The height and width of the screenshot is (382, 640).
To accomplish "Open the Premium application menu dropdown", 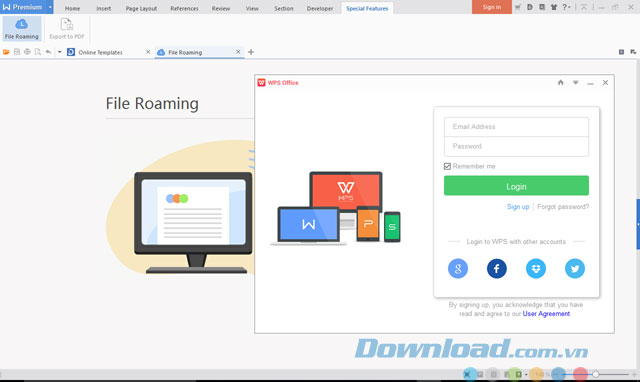I will point(50,7).
